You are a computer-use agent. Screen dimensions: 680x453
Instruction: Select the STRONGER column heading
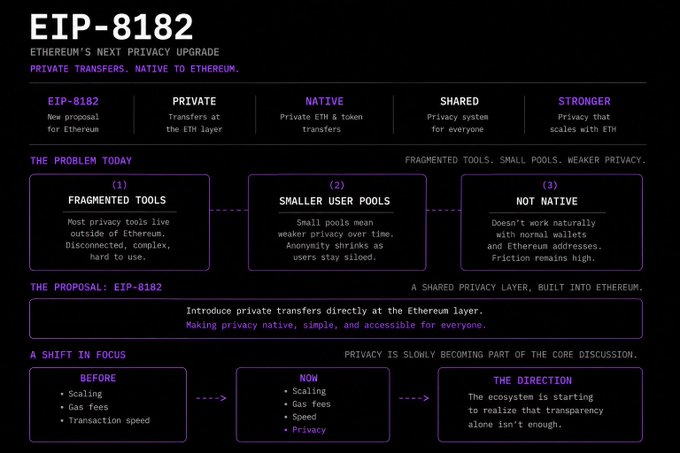point(584,101)
